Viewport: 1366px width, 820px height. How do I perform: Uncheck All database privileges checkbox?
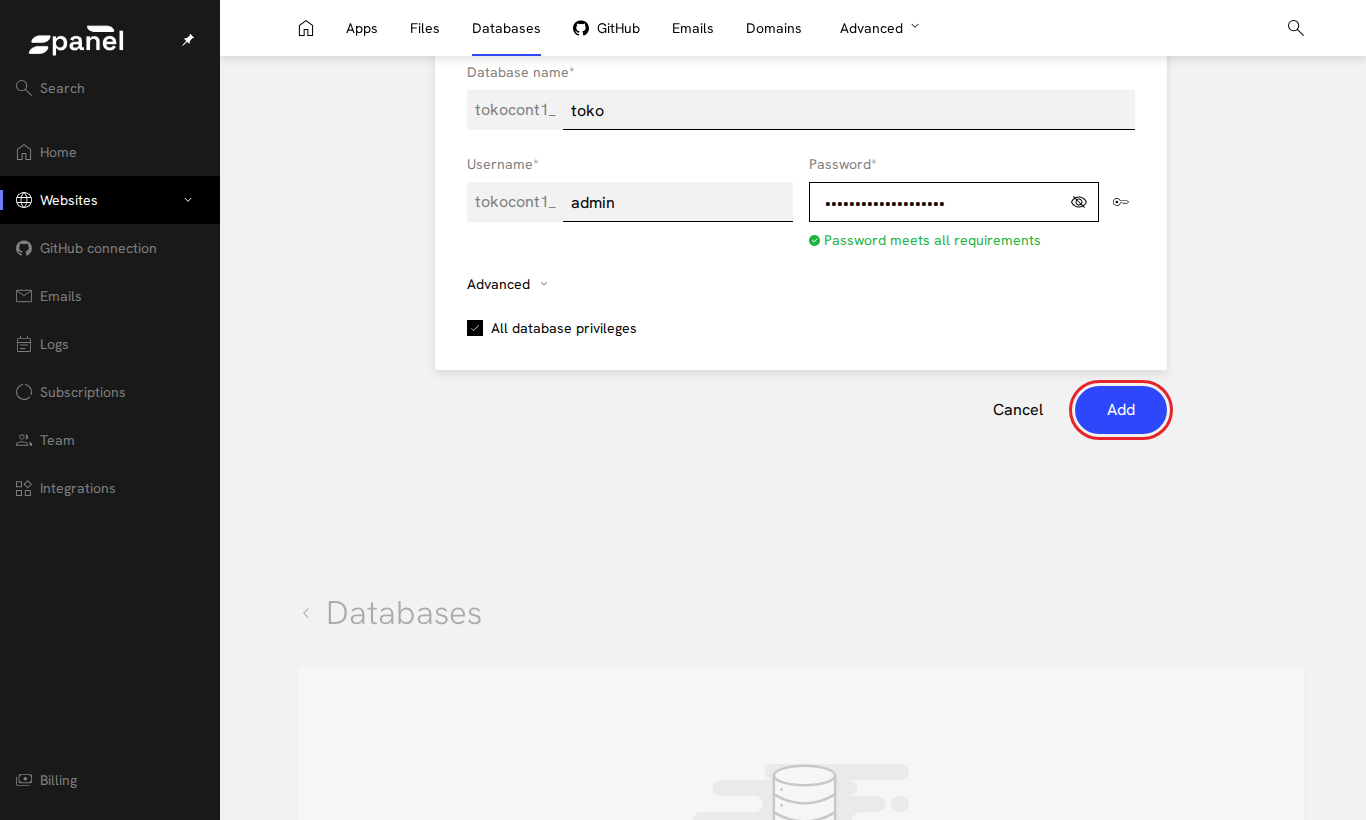[475, 328]
